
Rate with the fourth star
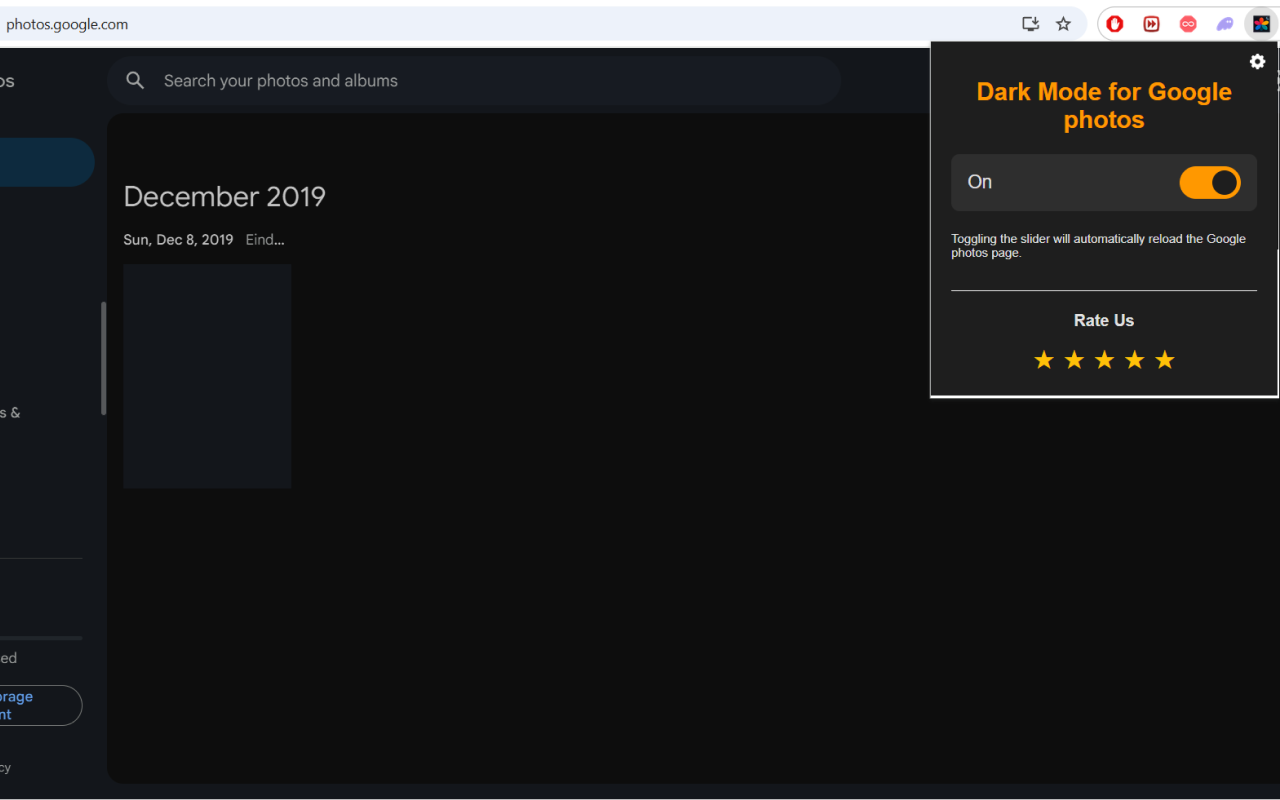click(x=1134, y=360)
